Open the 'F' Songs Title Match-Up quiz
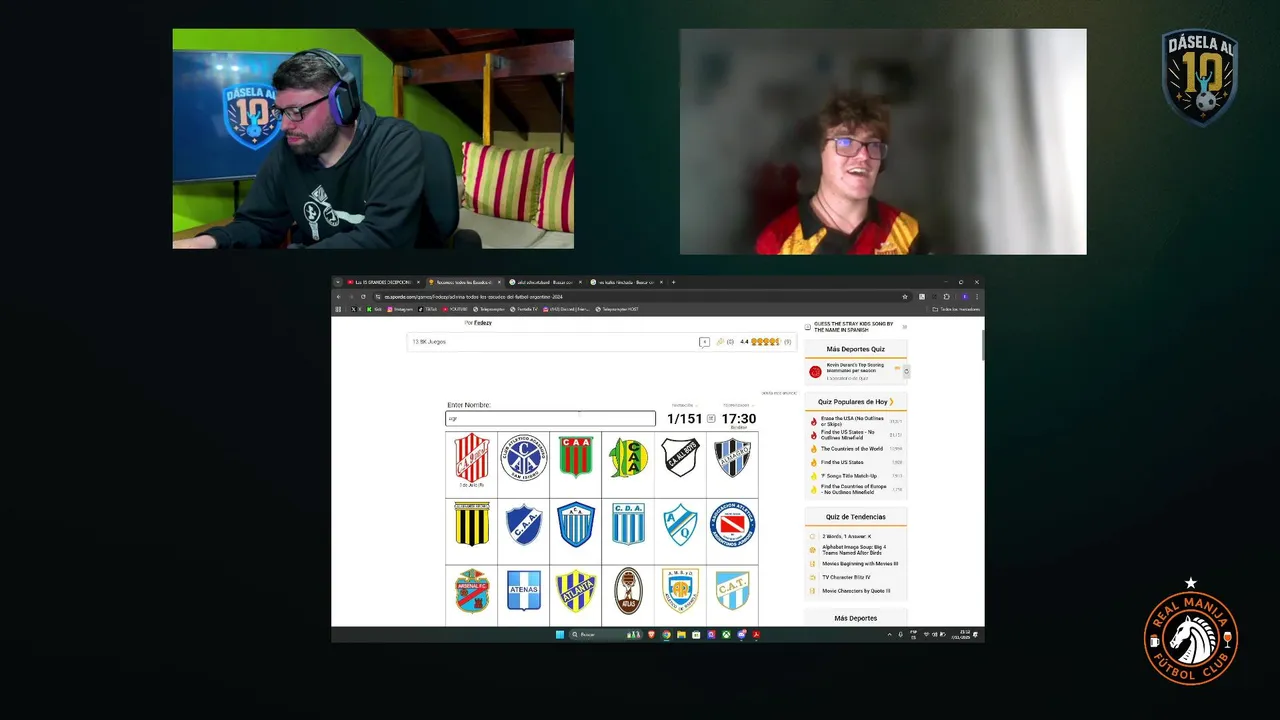Screen dimensions: 1280x720 [x=848, y=476]
